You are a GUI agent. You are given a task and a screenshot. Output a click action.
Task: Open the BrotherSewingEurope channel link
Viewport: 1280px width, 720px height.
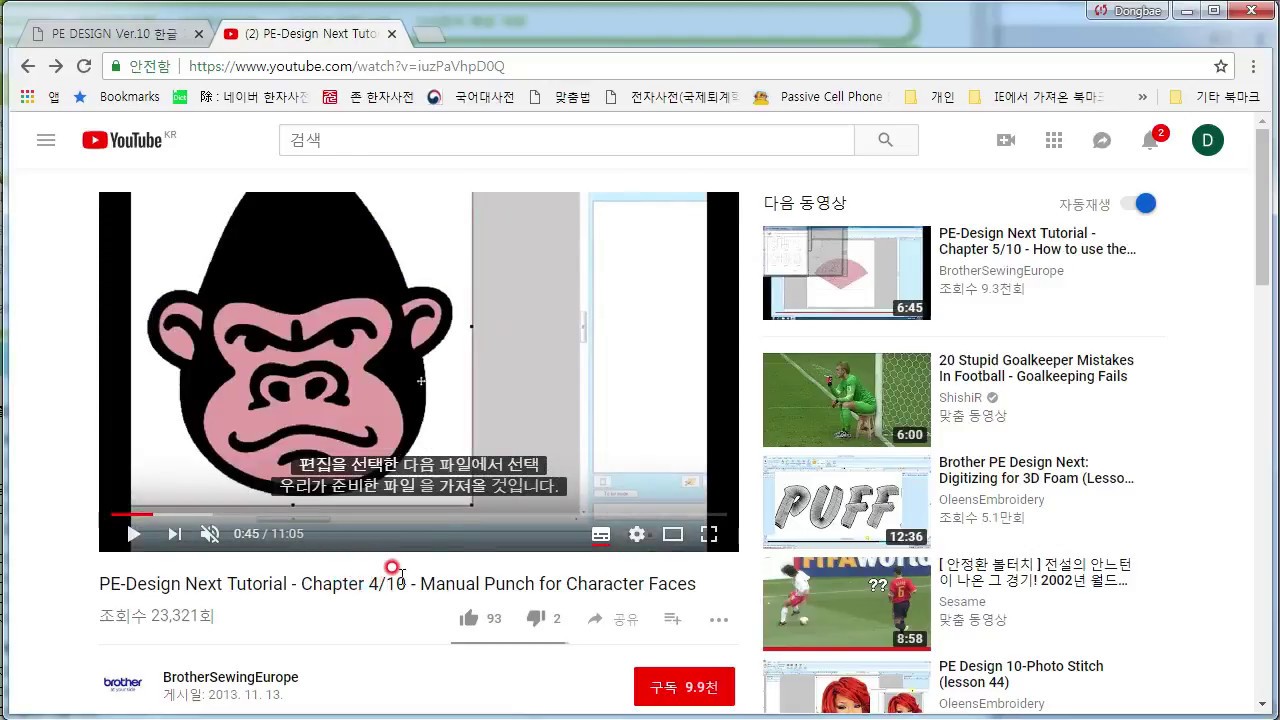231,677
